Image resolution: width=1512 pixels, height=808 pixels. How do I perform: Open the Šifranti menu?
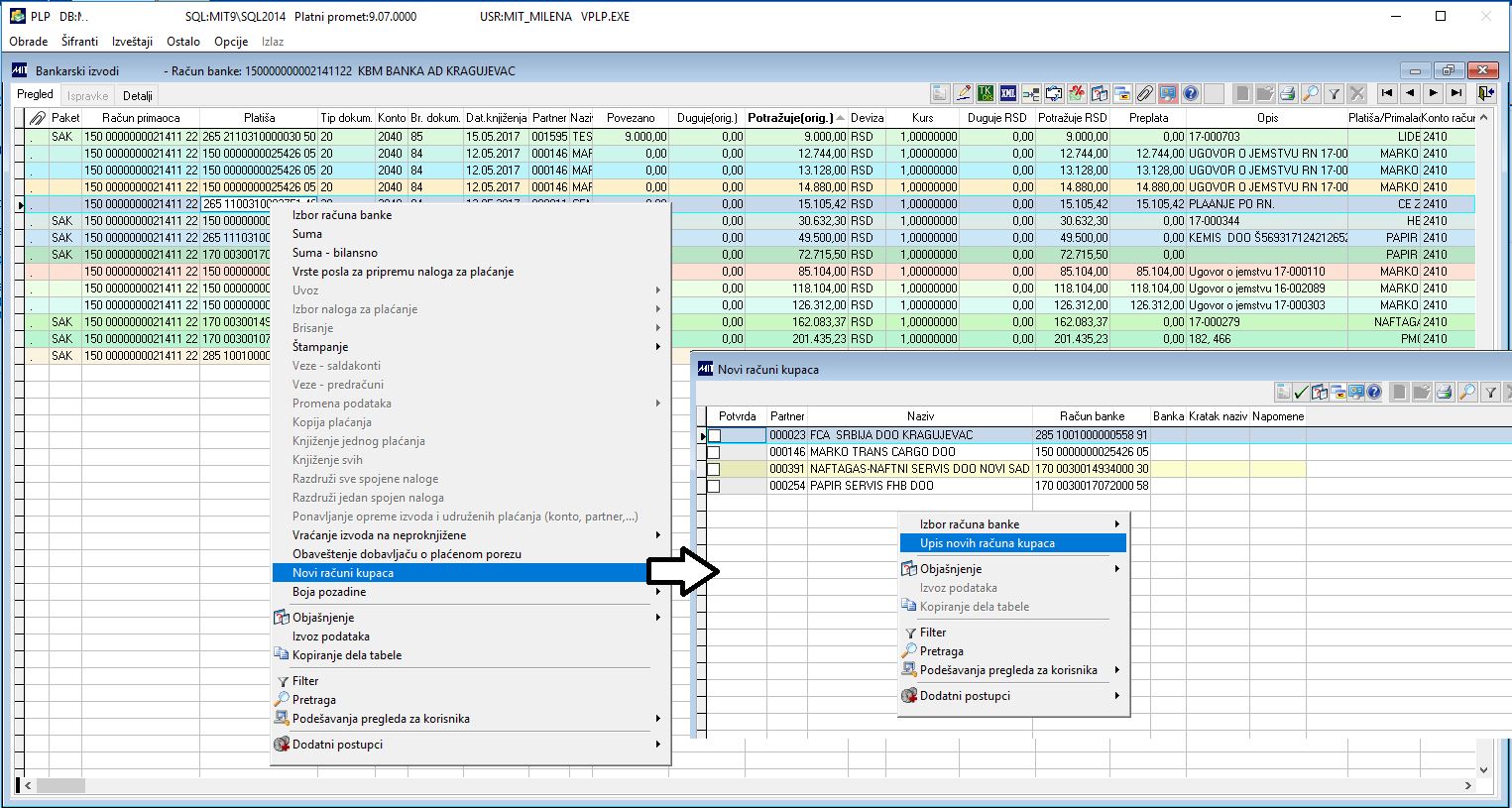point(80,42)
